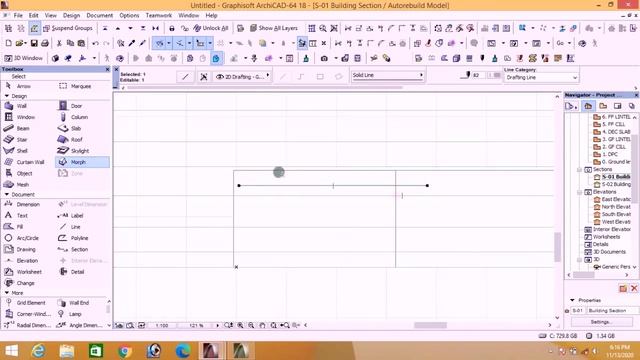Open the Solid Line type dropdown
Screen dimensions: 640x360
click(387, 75)
